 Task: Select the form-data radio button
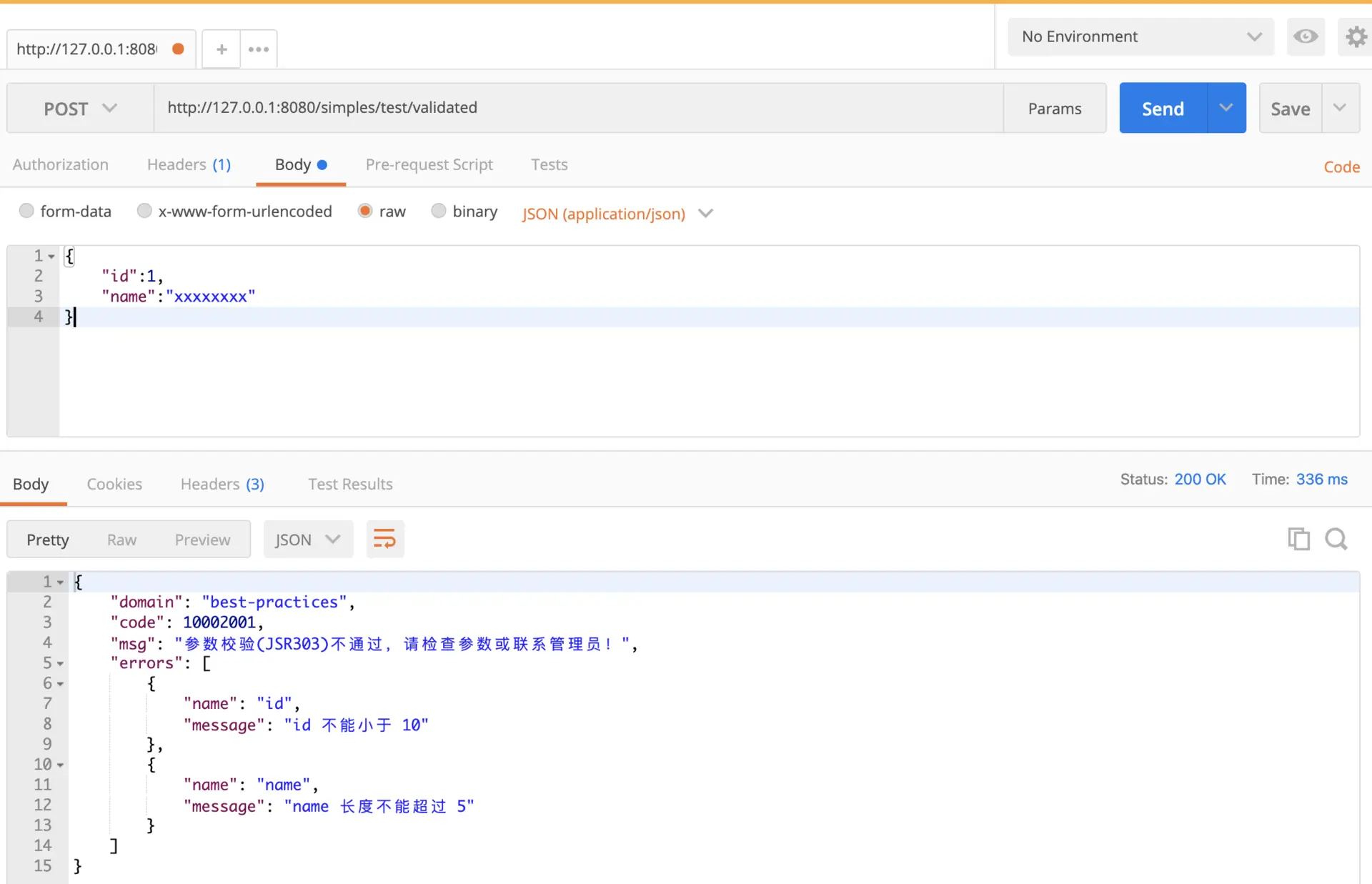point(26,211)
